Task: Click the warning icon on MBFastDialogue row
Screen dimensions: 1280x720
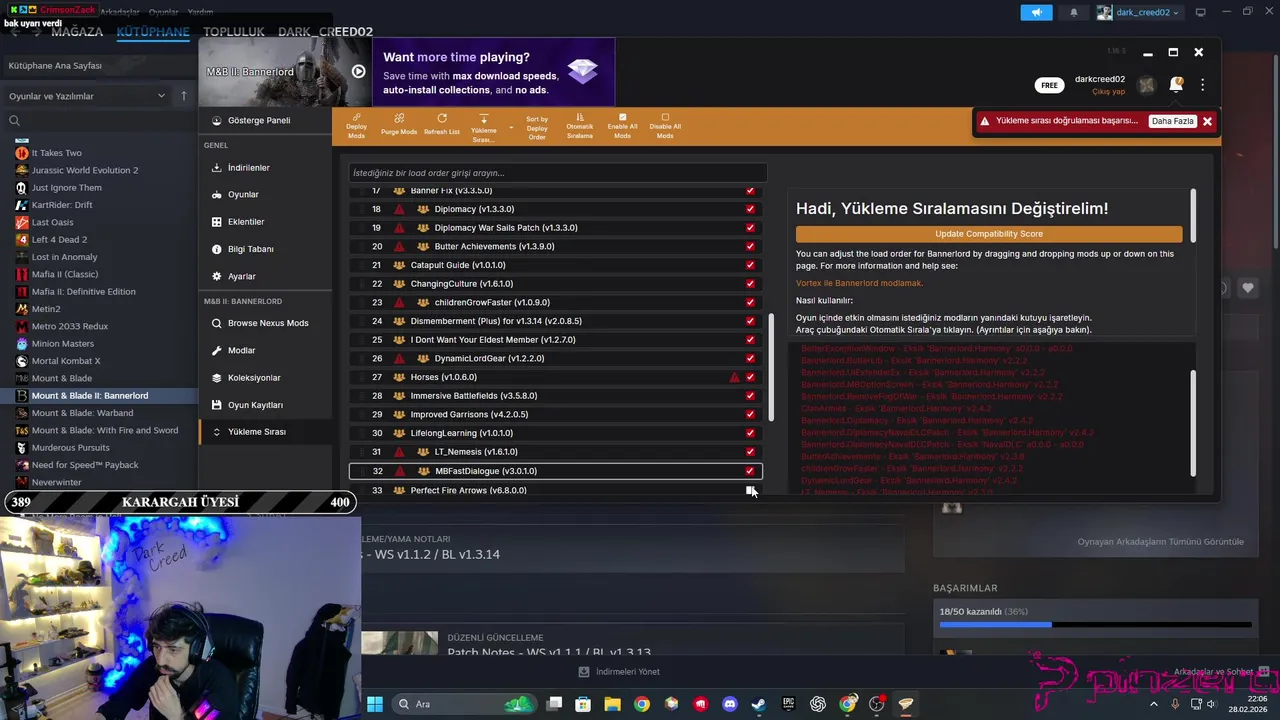Action: (399, 471)
